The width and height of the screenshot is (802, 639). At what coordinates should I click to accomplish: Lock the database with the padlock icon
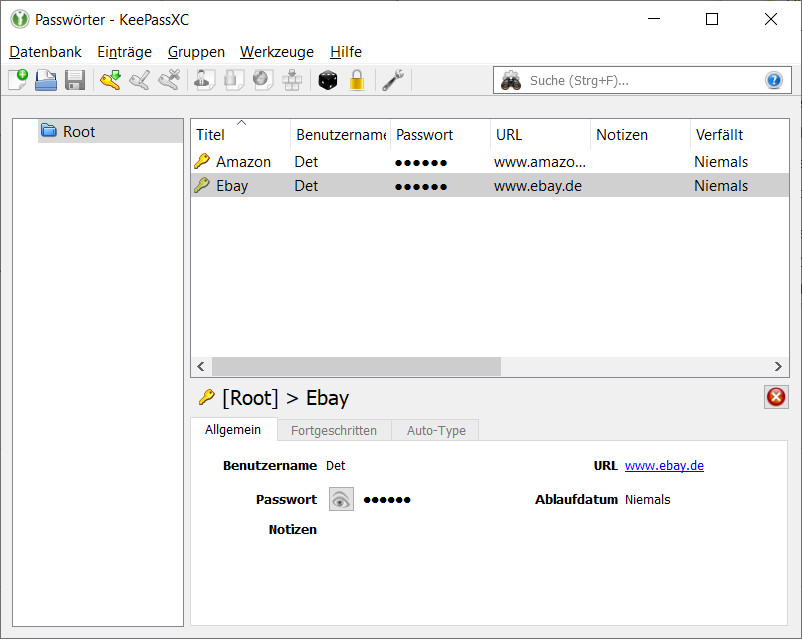357,81
